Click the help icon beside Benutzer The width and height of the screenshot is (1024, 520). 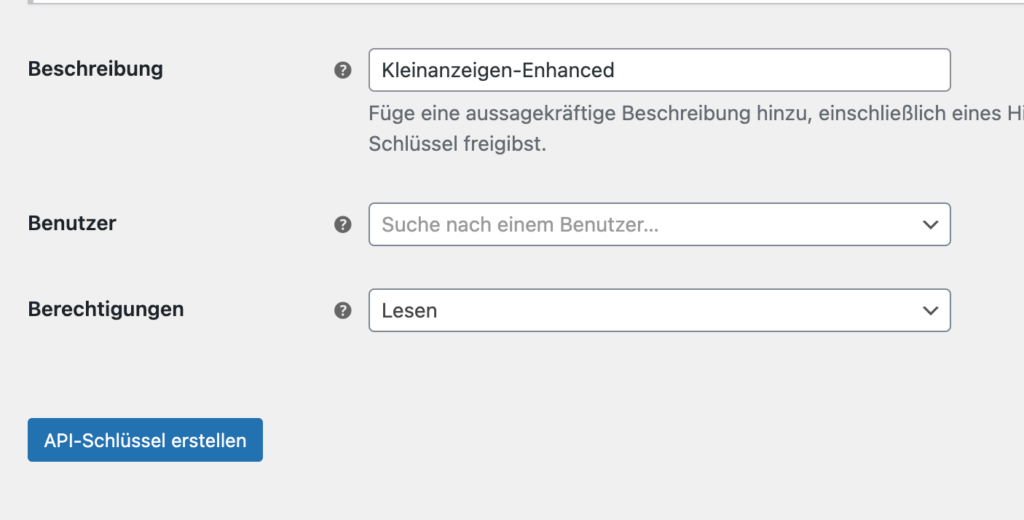343,225
